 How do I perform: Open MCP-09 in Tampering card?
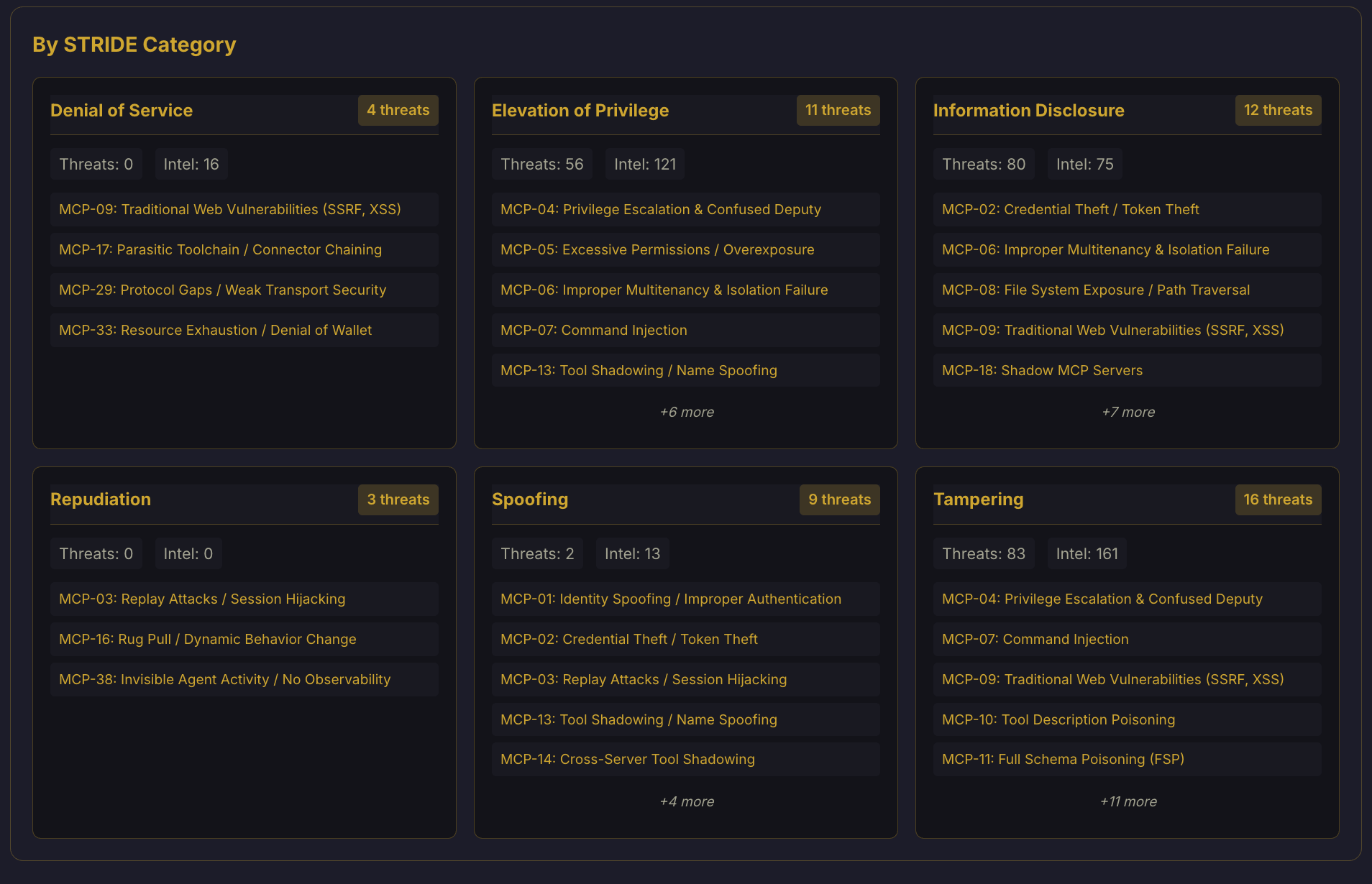1128,679
